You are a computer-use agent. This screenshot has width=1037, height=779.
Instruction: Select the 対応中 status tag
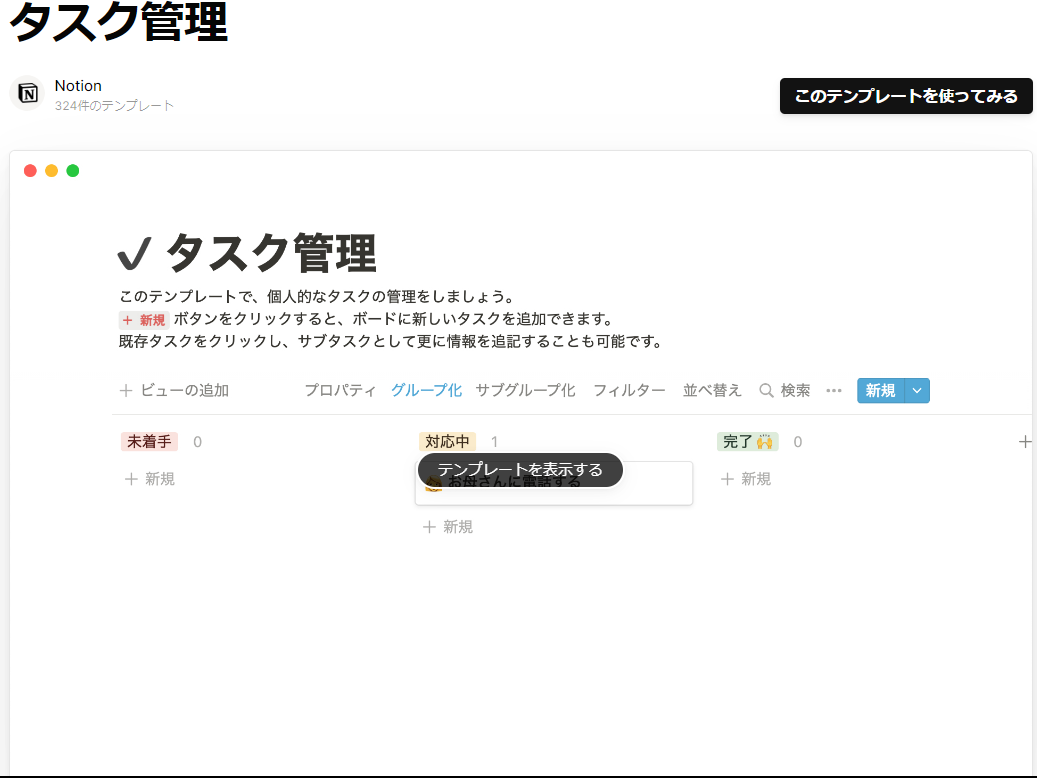447,441
